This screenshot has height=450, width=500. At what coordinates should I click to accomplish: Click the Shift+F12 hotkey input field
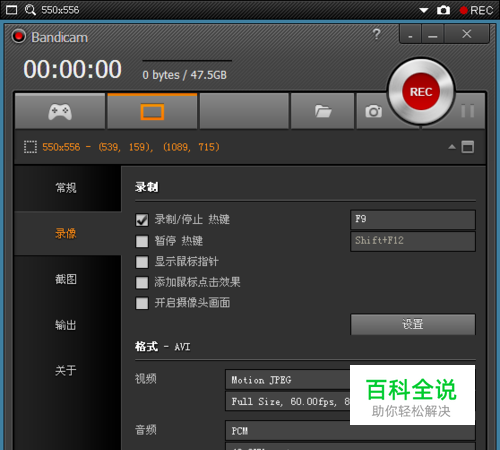(x=413, y=241)
